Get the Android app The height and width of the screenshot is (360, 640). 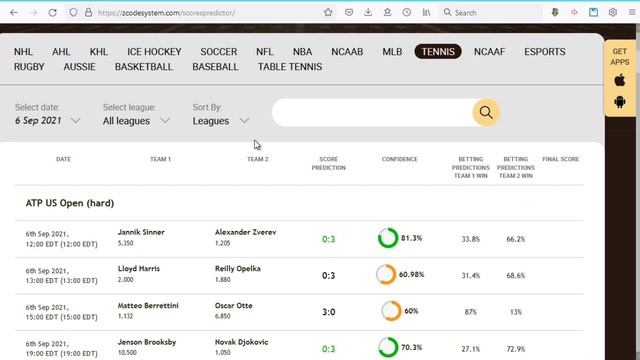(620, 102)
